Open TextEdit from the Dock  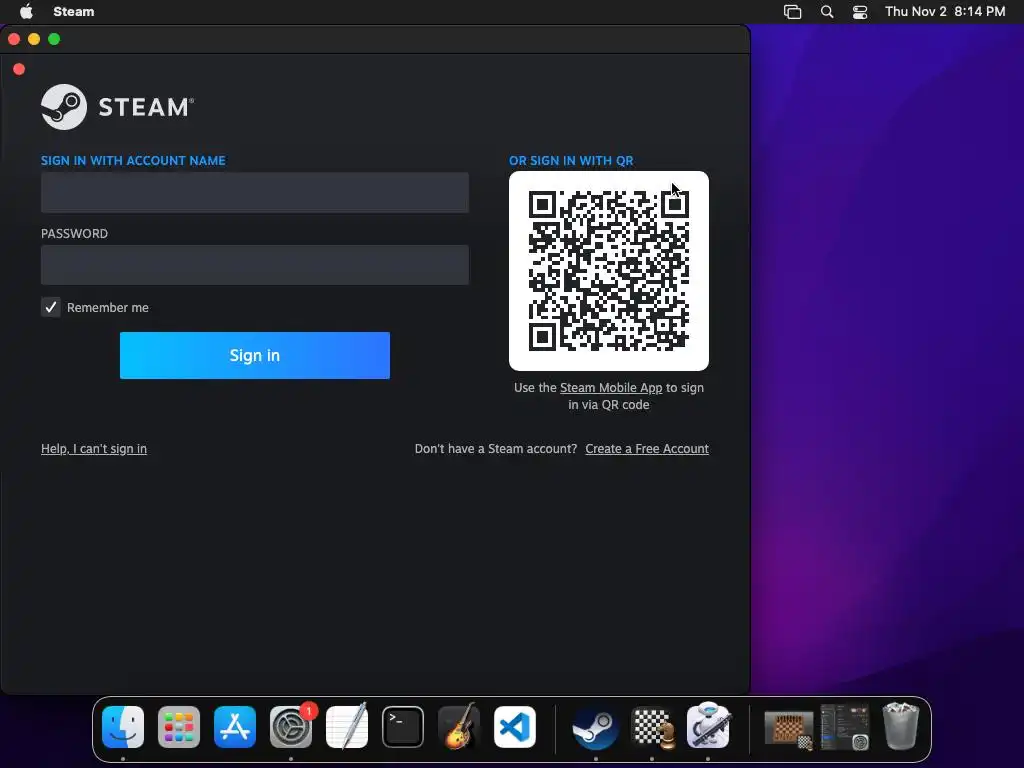[x=347, y=727]
